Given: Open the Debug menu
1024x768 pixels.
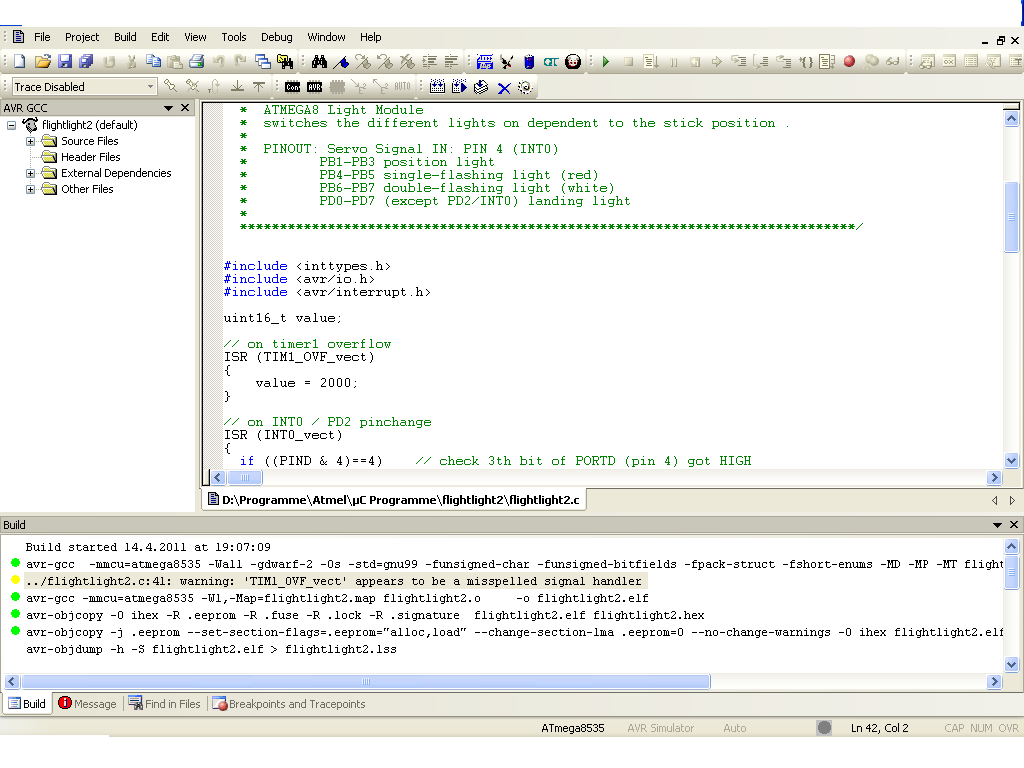Looking at the screenshot, I should point(277,37).
